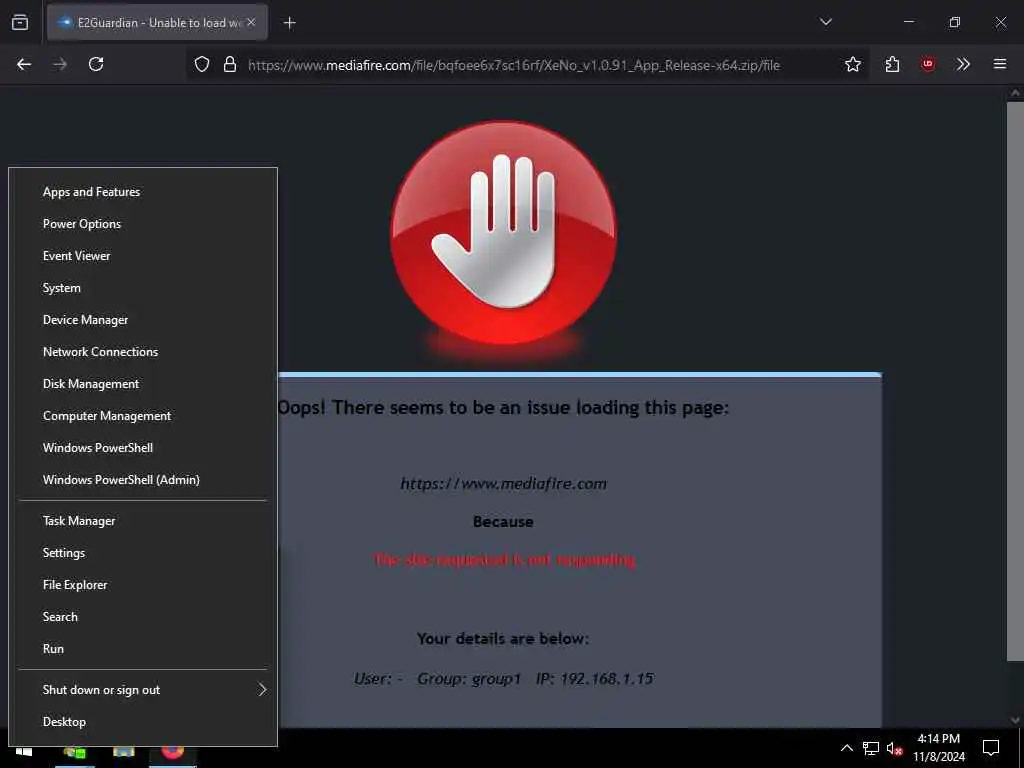This screenshot has height=768, width=1024.
Task: Click the muted volume tray icon
Action: [x=895, y=748]
